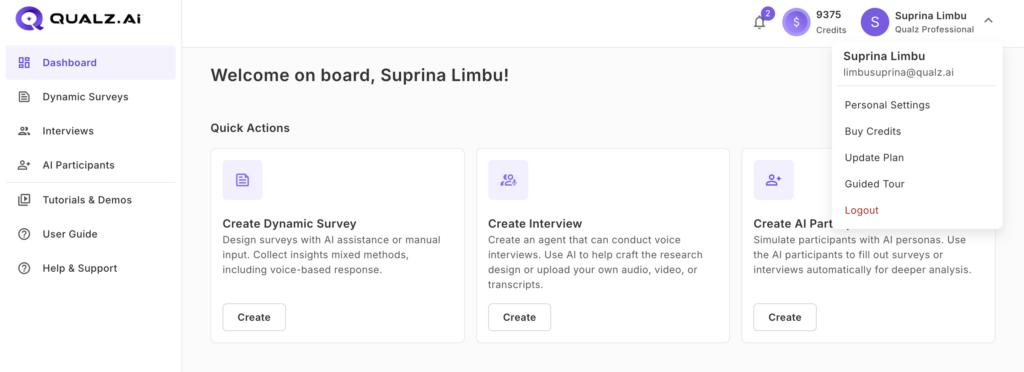Click the User Guide question mark icon
The height and width of the screenshot is (372, 1024).
click(x=24, y=234)
